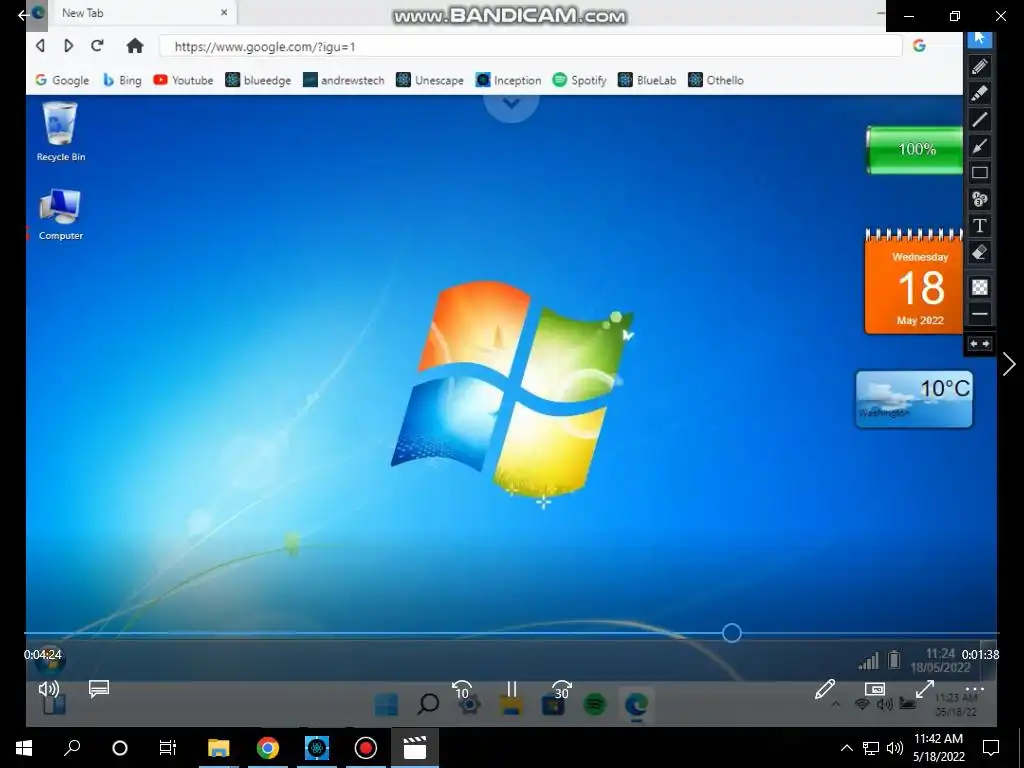1024x768 pixels.
Task: Open the blueedge bookmark
Action: (x=258, y=80)
